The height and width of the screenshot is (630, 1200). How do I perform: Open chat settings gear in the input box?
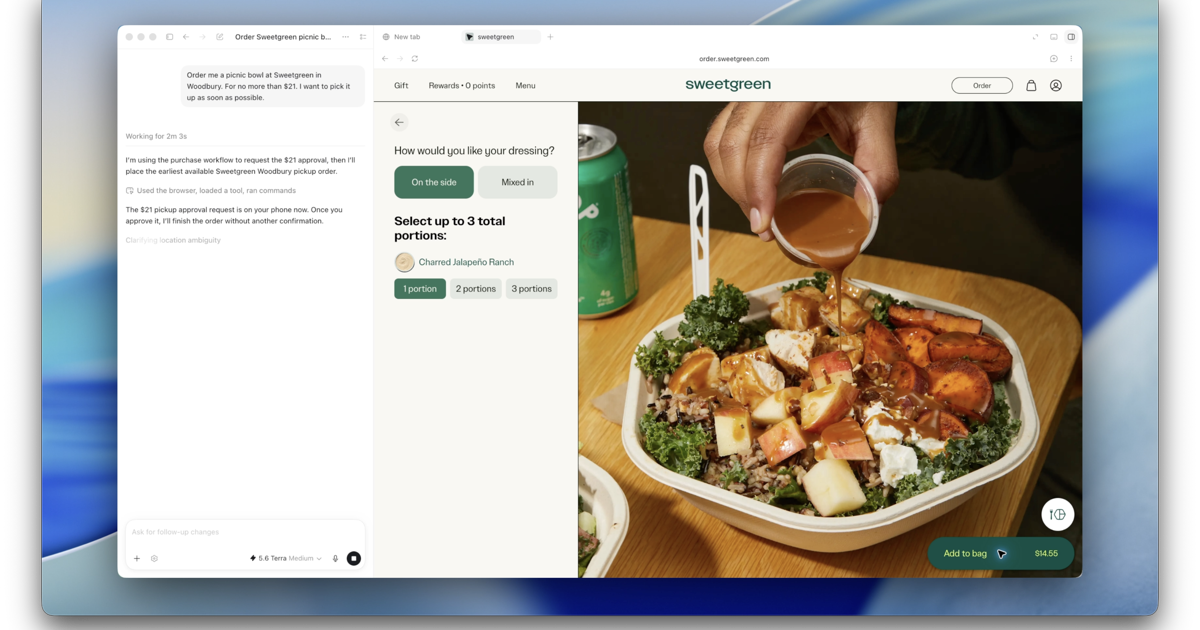pos(154,559)
